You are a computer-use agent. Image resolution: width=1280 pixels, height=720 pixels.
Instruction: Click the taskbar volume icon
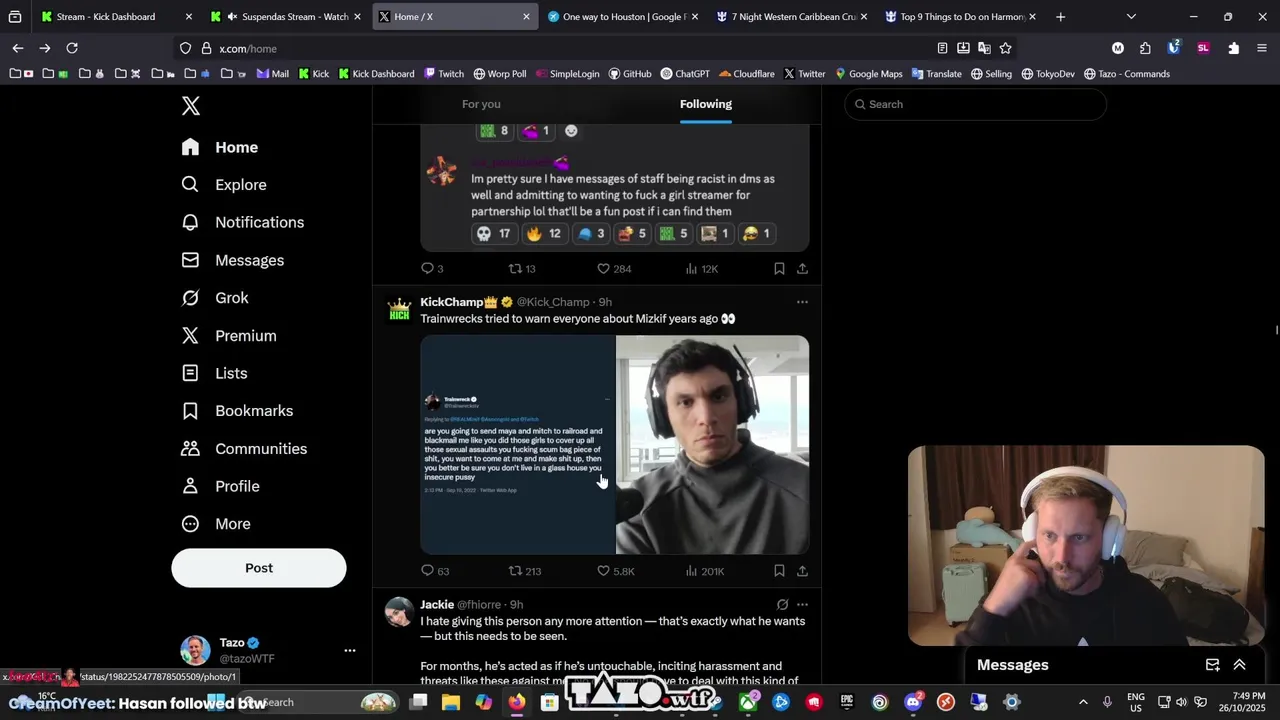click(x=1183, y=702)
